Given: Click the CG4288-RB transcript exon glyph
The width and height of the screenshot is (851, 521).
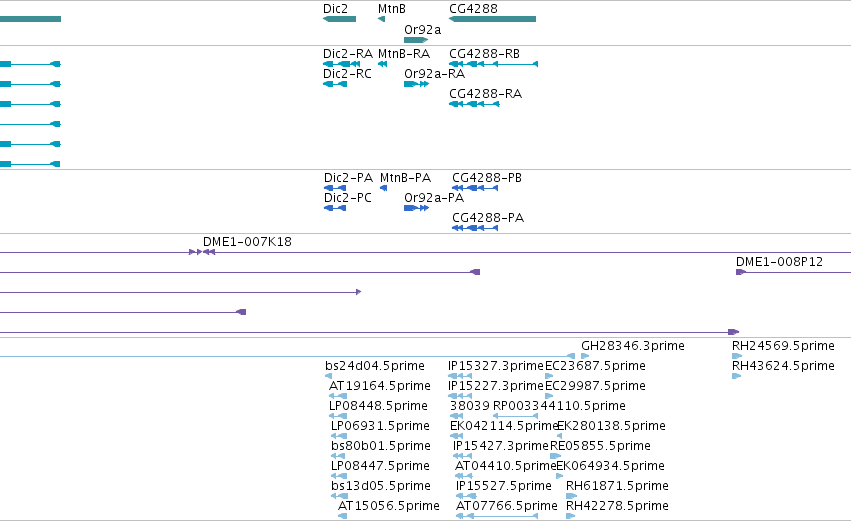Looking at the screenshot, I should pos(493,64).
